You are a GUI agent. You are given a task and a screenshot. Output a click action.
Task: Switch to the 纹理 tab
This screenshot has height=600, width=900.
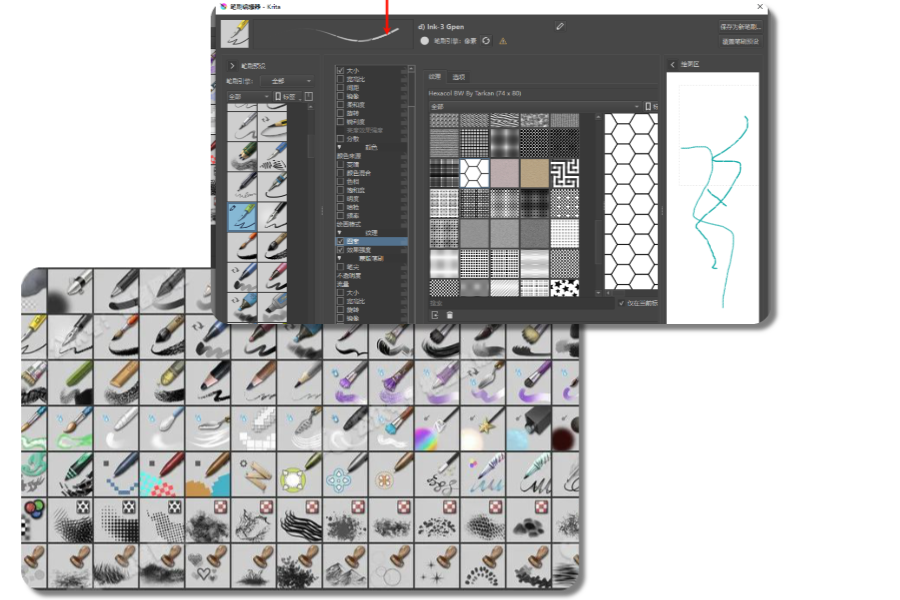coord(436,76)
